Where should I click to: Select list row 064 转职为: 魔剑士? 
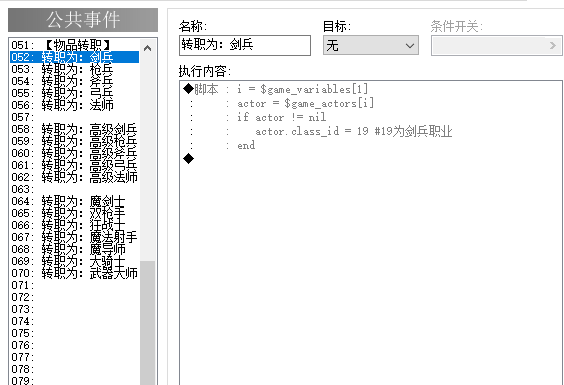[x=74, y=201]
